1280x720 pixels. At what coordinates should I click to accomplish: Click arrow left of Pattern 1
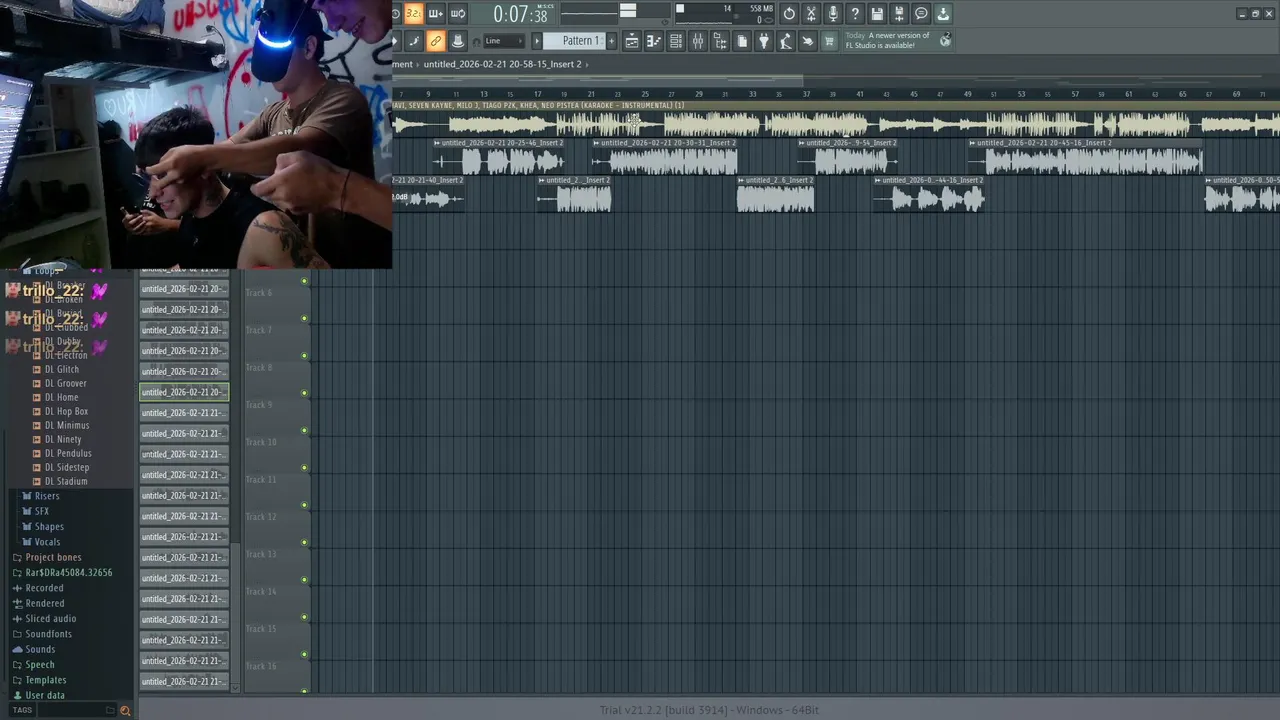(x=537, y=41)
